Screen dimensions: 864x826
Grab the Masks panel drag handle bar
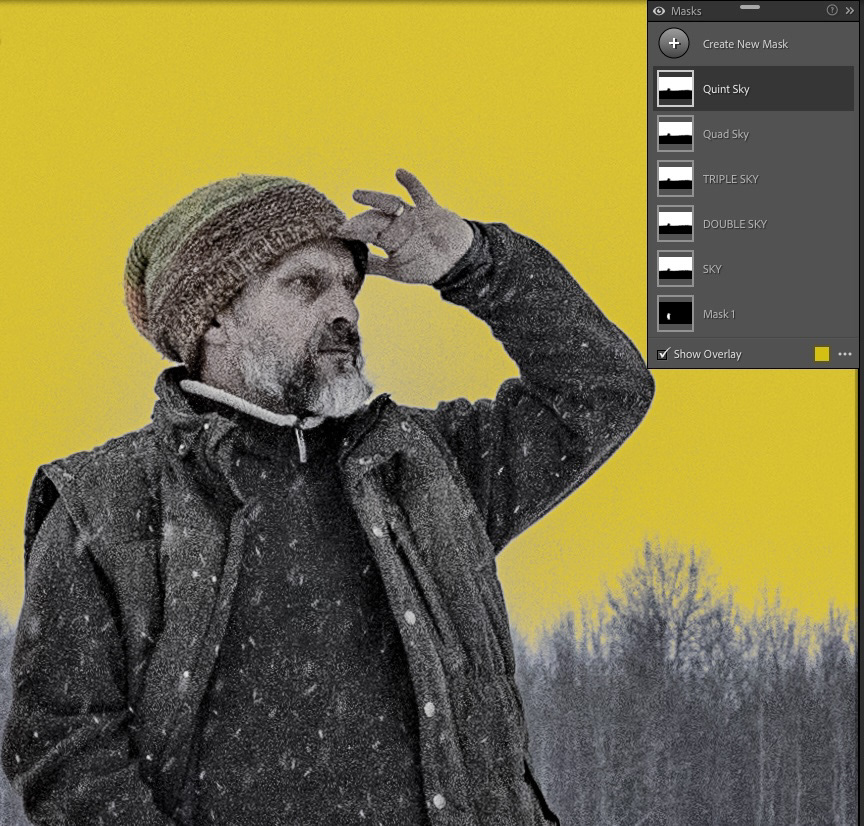(x=749, y=7)
